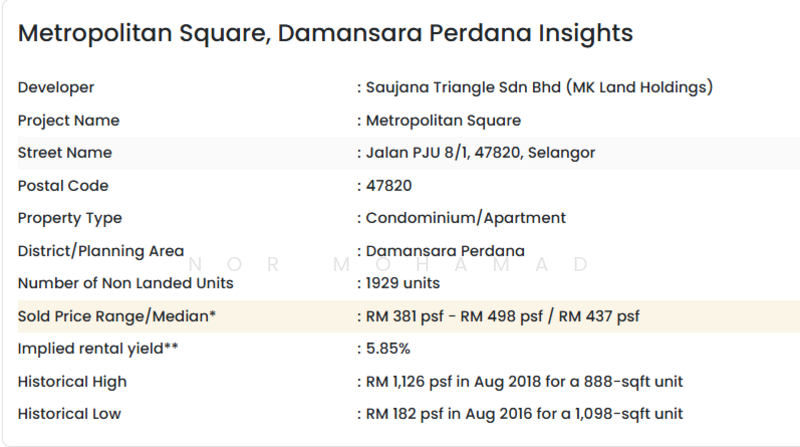Image resolution: width=800 pixels, height=447 pixels.
Task: Click the Street Name label
Action: (65, 153)
